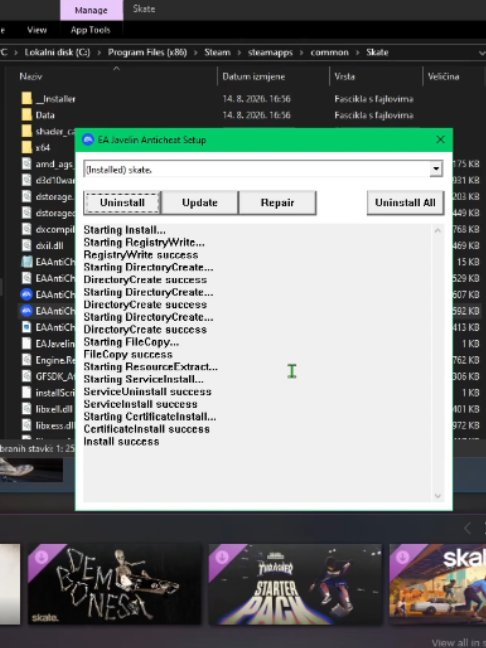
Task: Open the View ribbon menu
Action: [37, 30]
